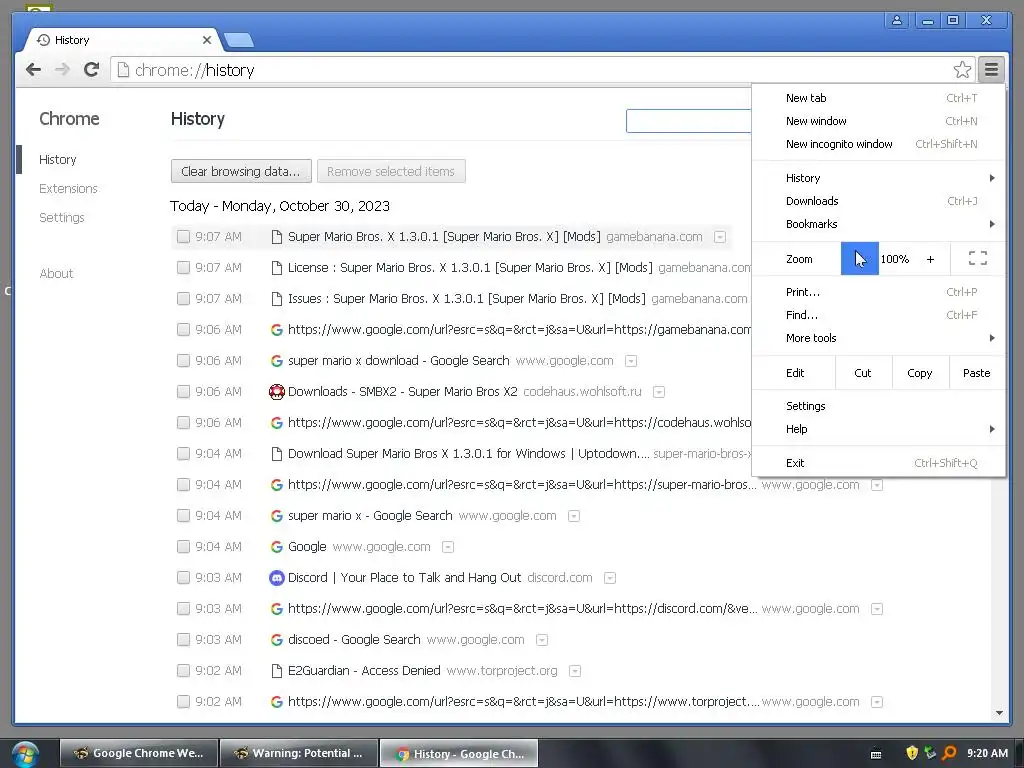Click the page icon beside the License entry
Image resolution: width=1024 pixels, height=768 pixels.
tap(277, 268)
